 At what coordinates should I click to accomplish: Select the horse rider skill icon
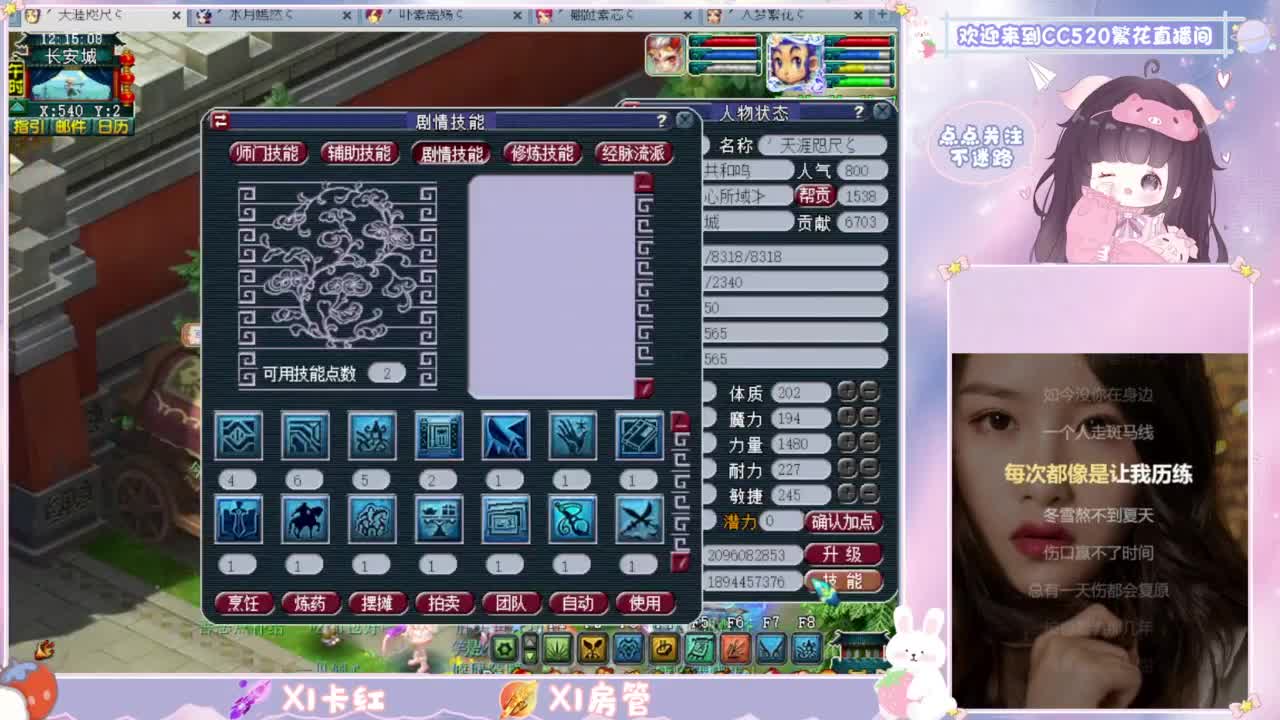coord(305,520)
